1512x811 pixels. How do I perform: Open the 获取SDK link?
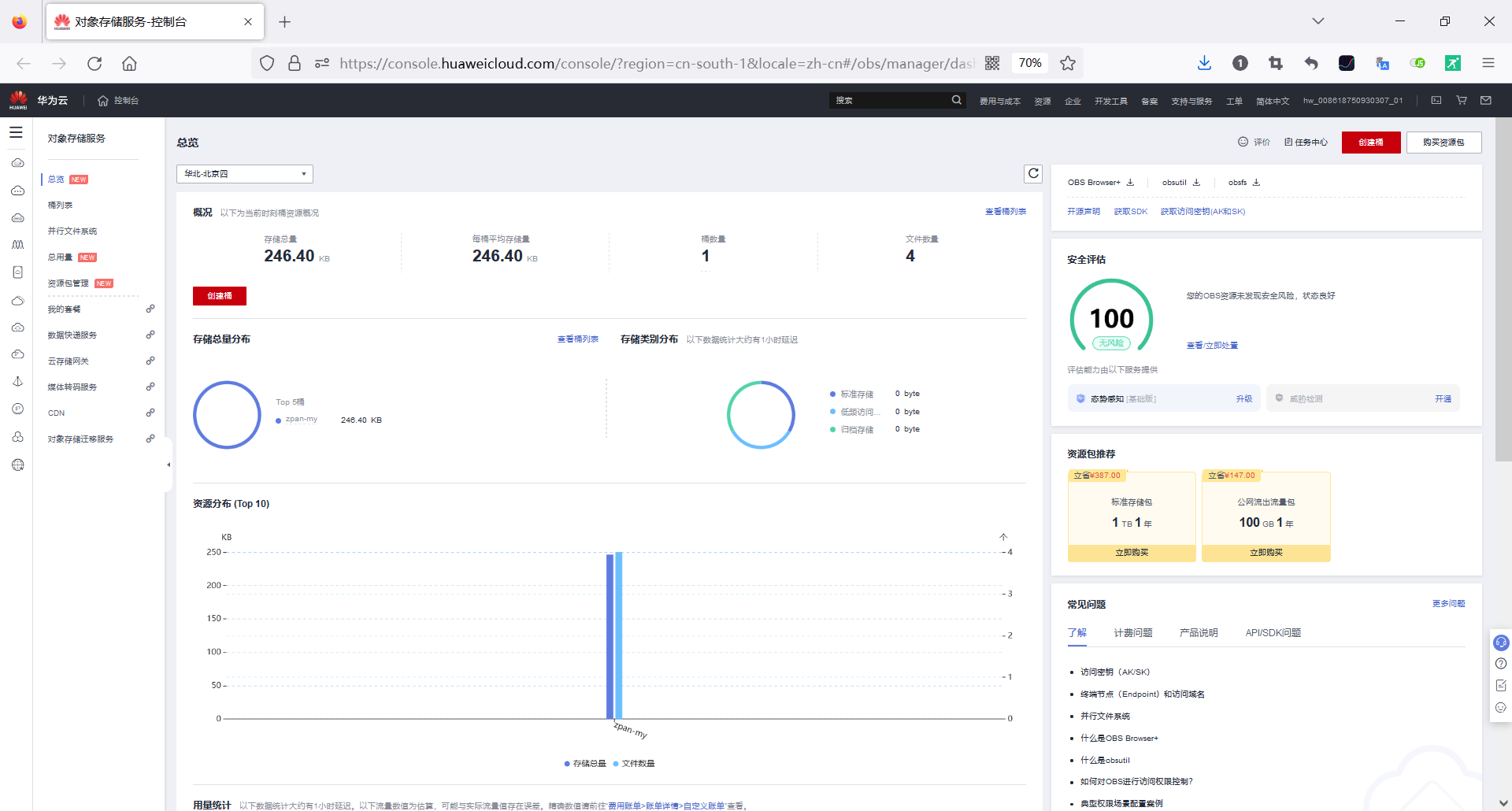click(x=1130, y=212)
